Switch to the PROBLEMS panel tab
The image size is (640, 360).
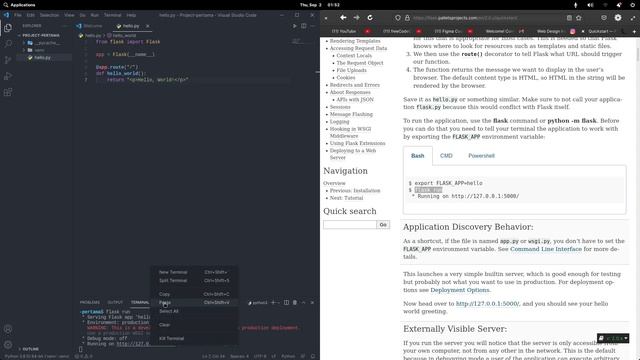coord(90,302)
